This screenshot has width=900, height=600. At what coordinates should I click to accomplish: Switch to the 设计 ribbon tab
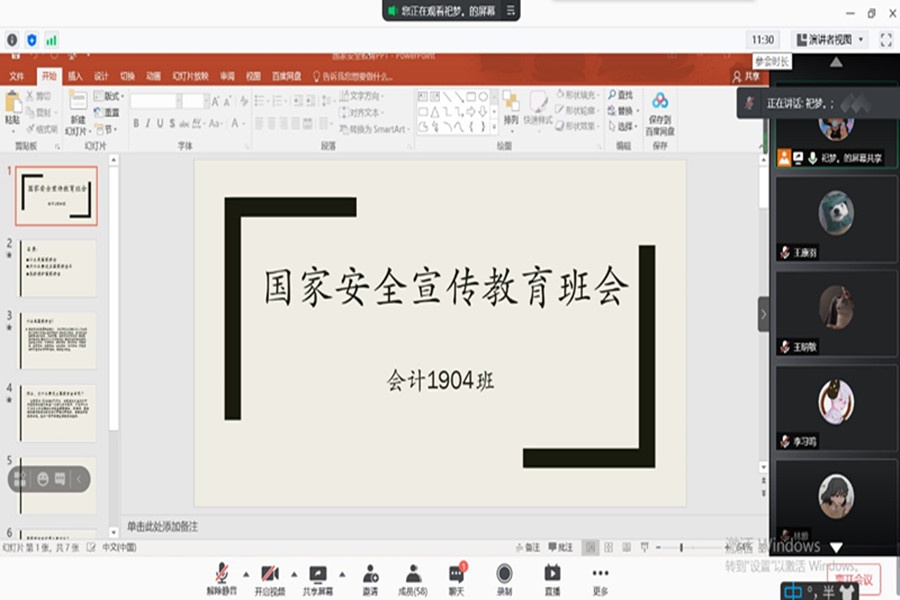(x=101, y=76)
